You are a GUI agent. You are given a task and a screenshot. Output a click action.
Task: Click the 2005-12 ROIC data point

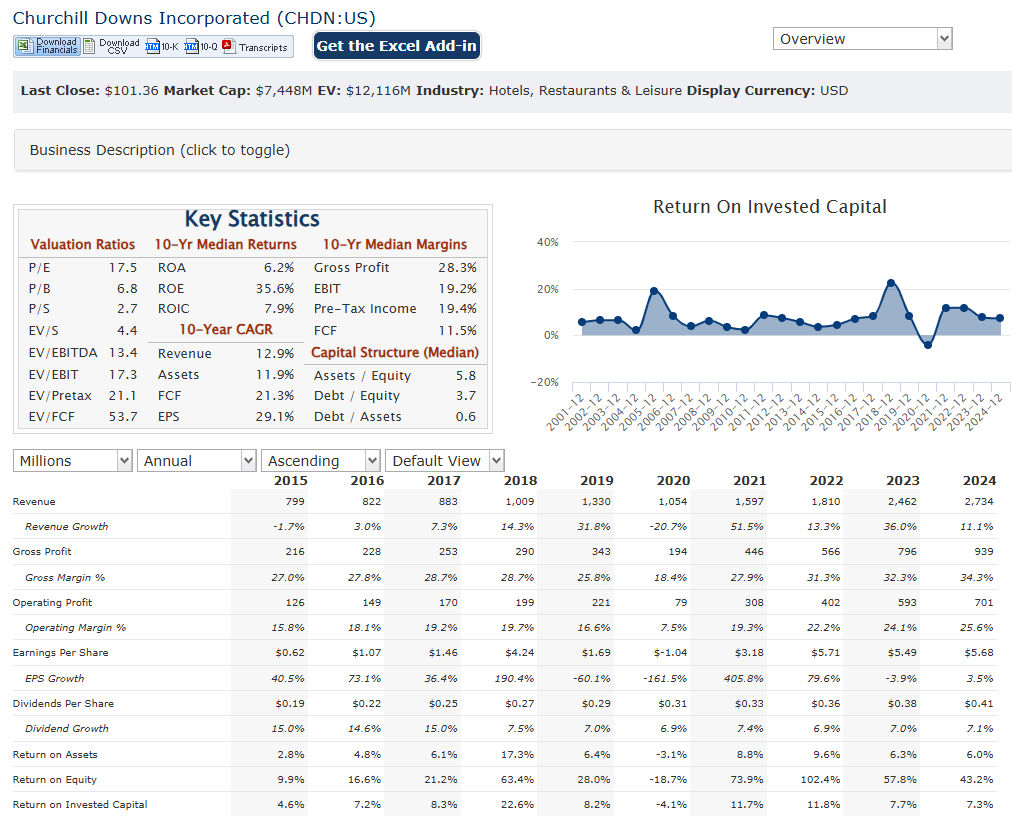[654, 291]
